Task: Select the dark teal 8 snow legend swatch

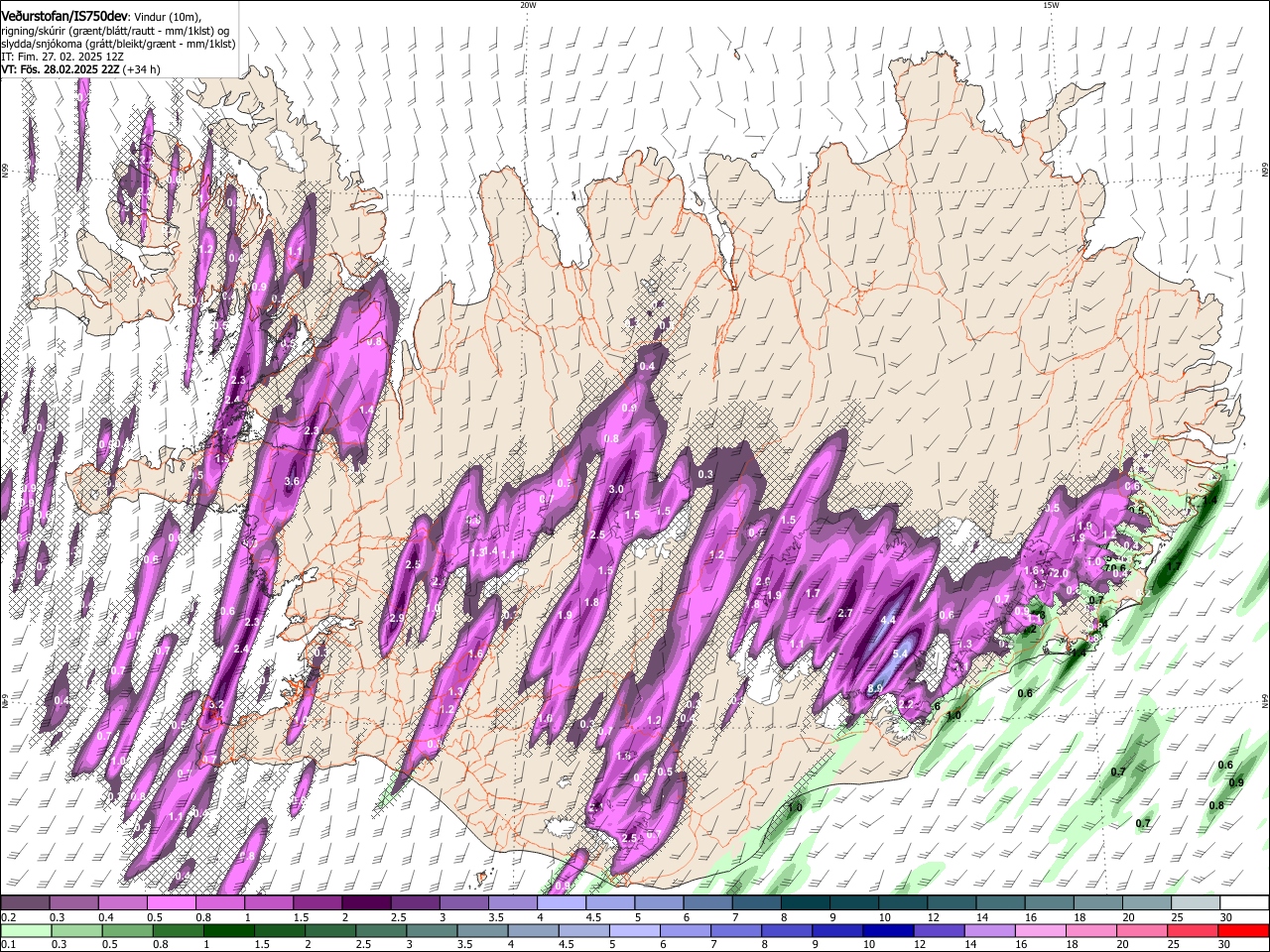Action: tap(805, 903)
